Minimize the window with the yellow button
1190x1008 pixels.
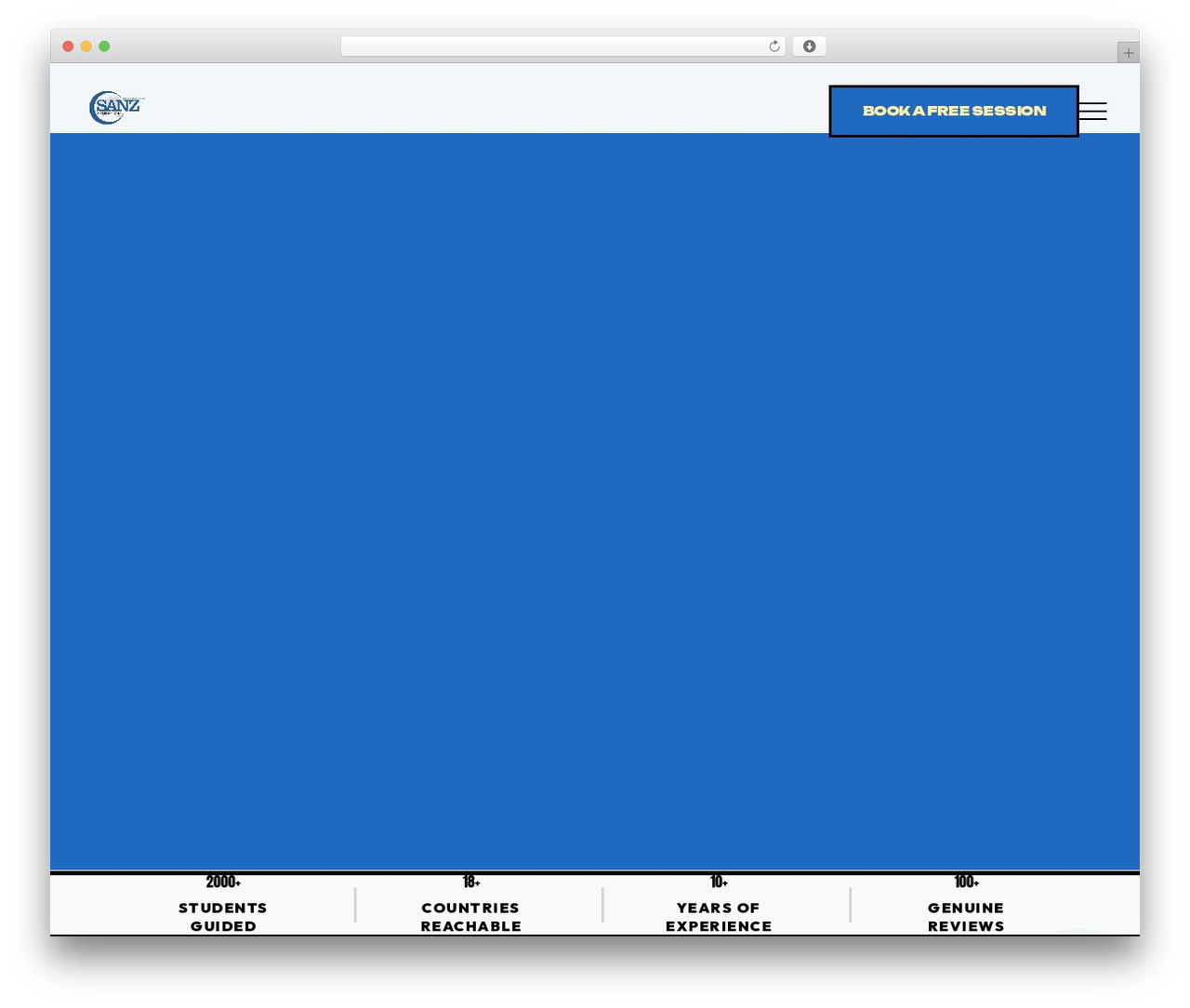(86, 46)
